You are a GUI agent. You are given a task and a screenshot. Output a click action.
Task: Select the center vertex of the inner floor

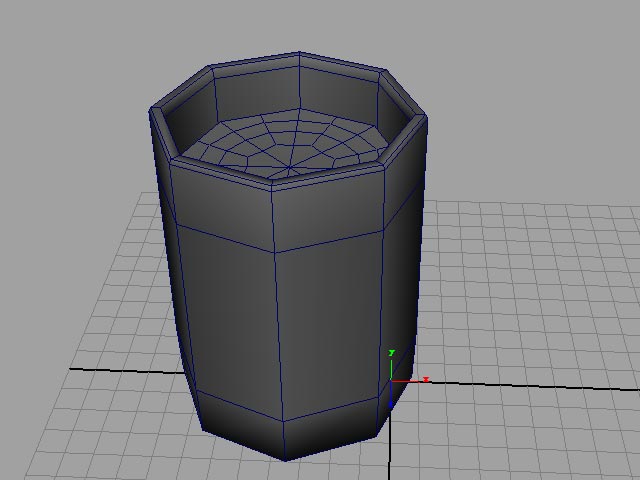289,167
